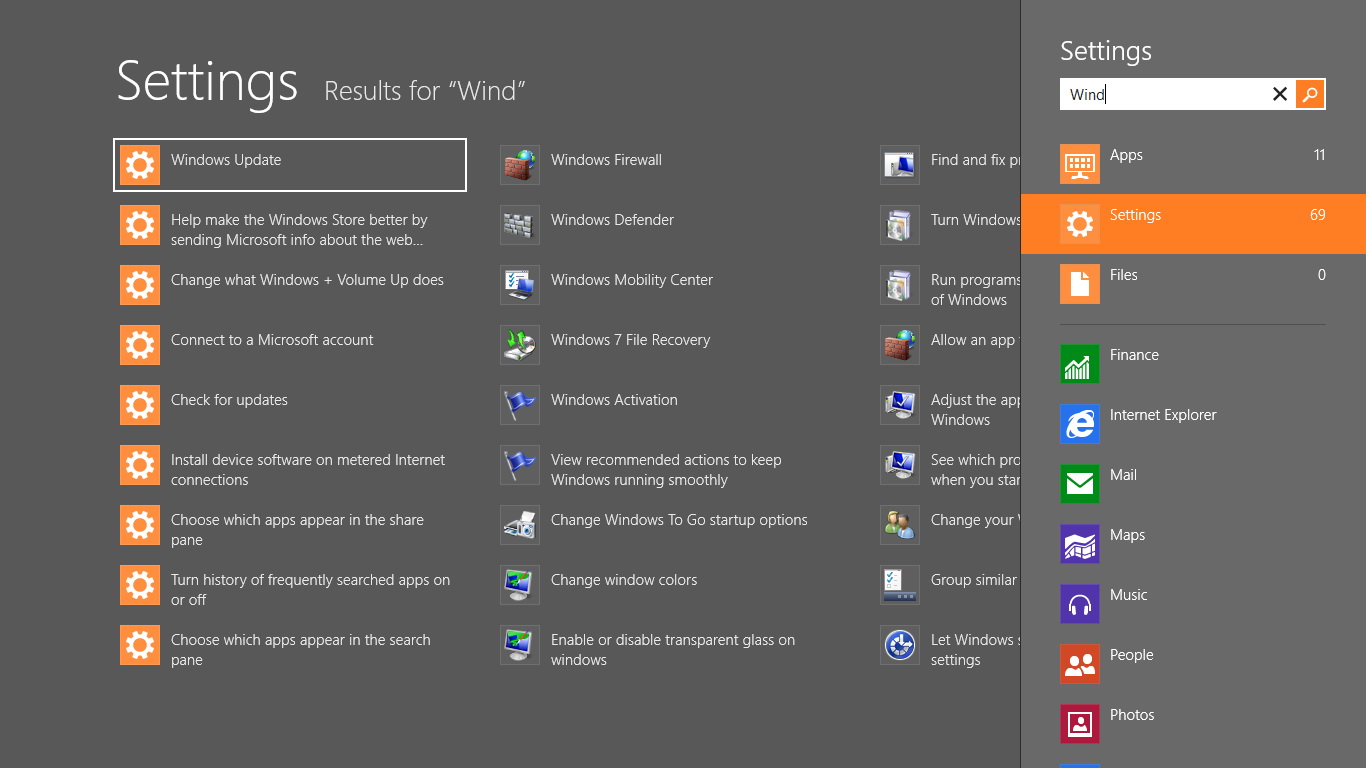
Task: Open 'Enable or disable transparent glass' icon
Action: tap(520, 645)
